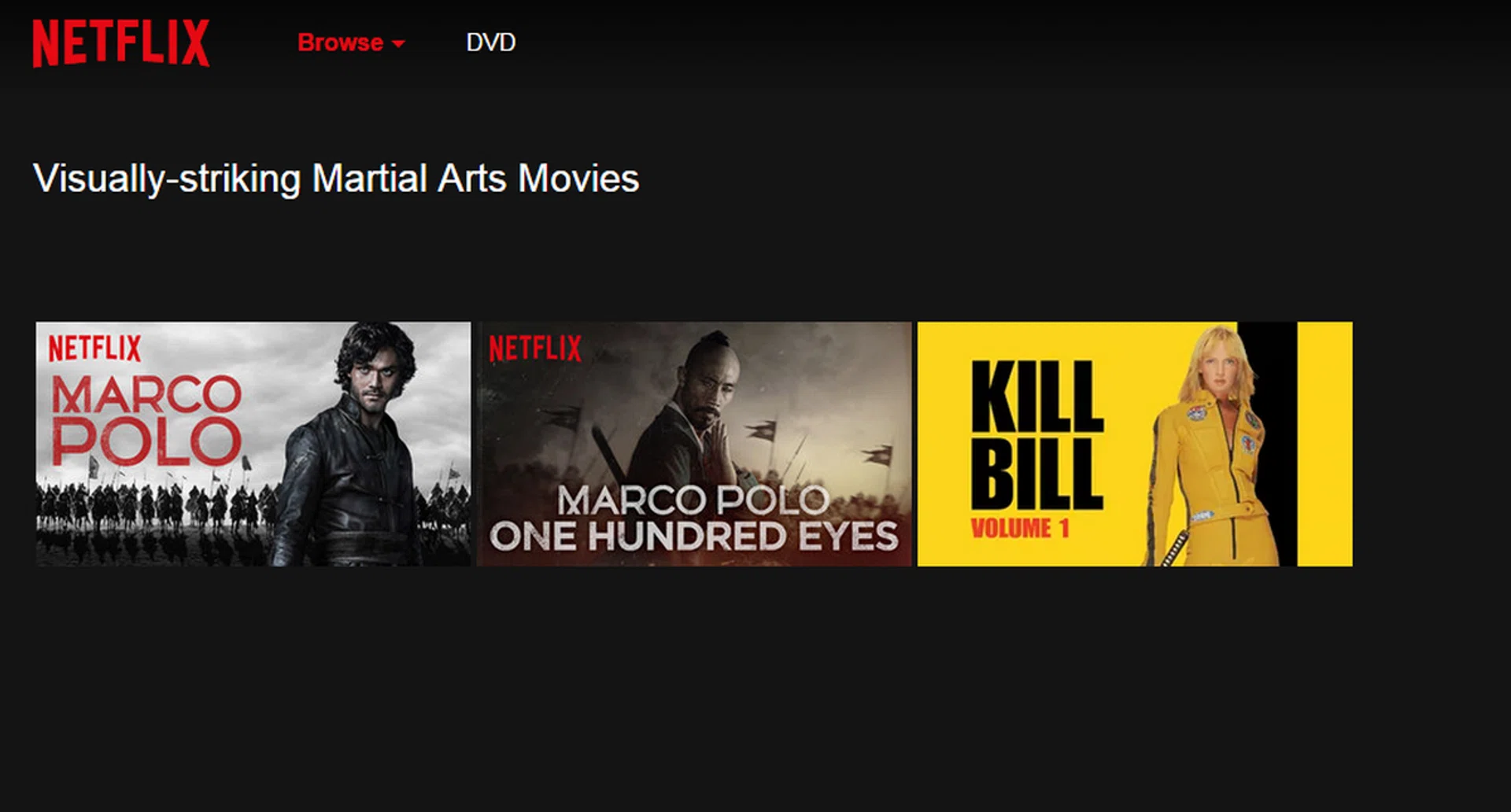Expand the caret arrow next to Browse

click(398, 44)
